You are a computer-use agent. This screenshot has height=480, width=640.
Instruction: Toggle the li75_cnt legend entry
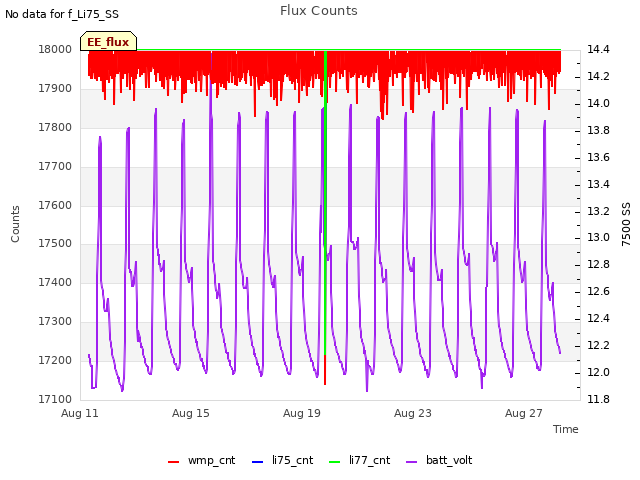point(282,461)
